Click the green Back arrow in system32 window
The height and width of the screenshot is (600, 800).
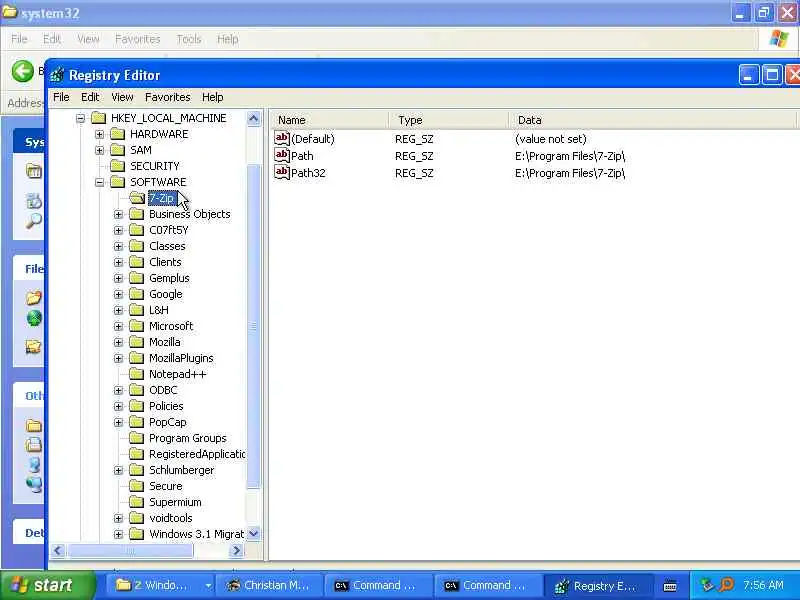(x=22, y=71)
